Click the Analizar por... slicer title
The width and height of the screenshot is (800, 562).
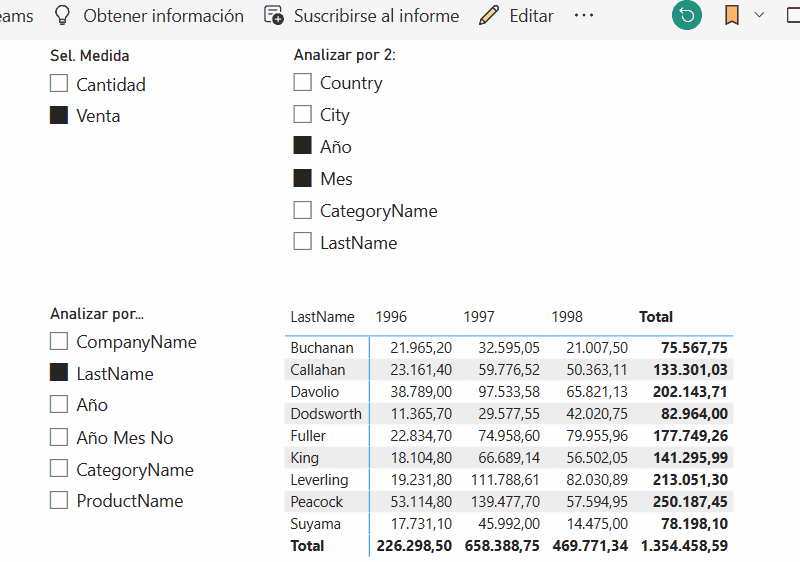click(97, 314)
